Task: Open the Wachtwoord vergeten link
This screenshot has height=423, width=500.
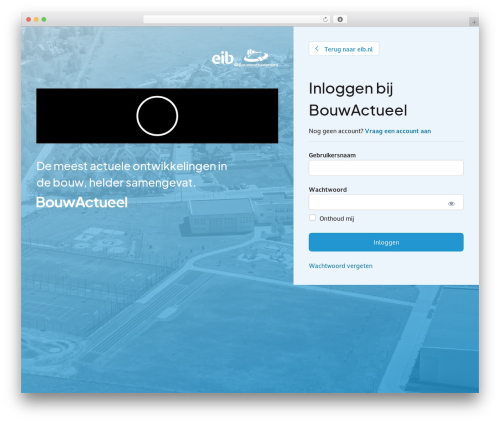Action: (340, 266)
